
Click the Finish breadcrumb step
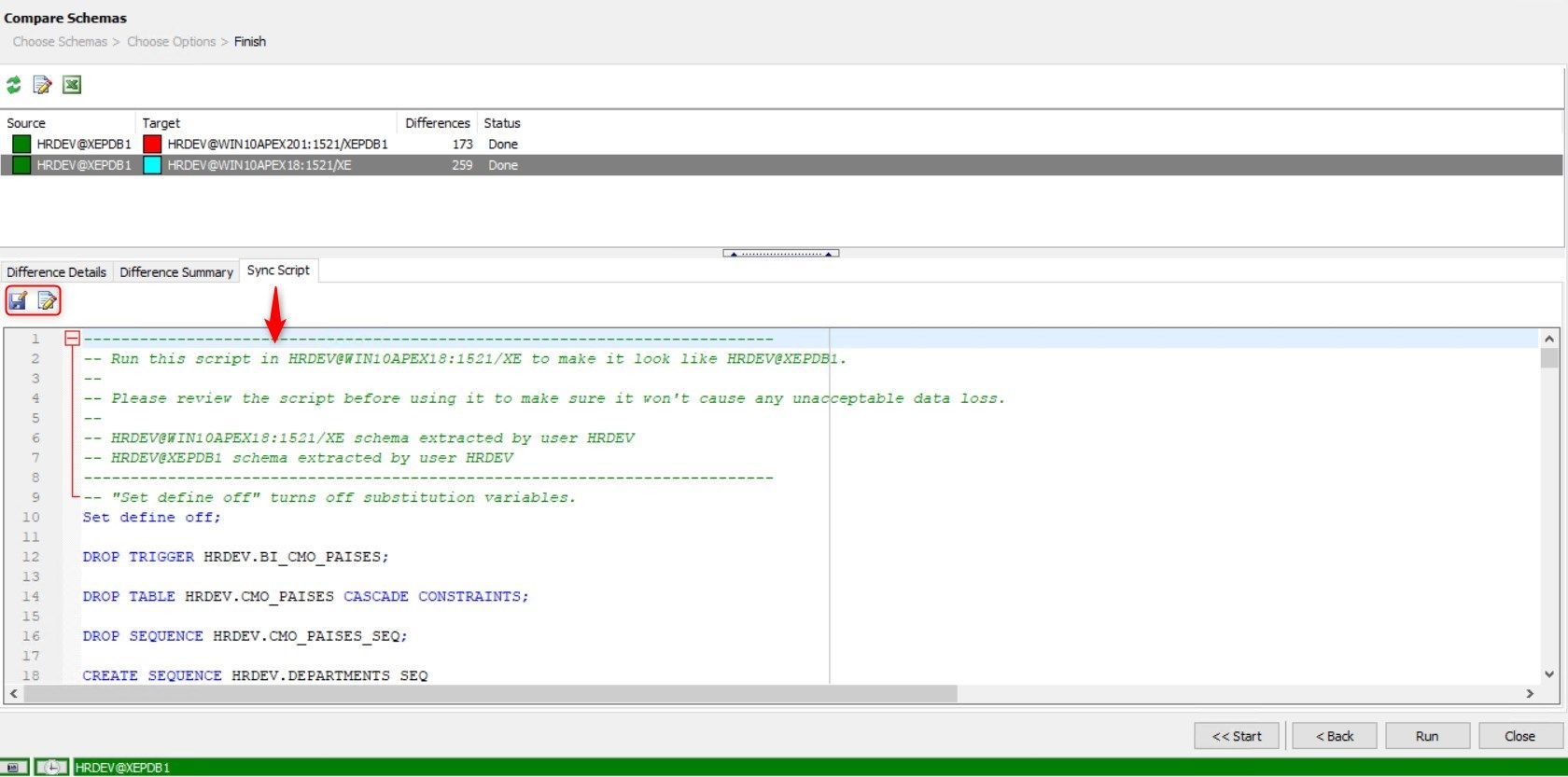250,41
